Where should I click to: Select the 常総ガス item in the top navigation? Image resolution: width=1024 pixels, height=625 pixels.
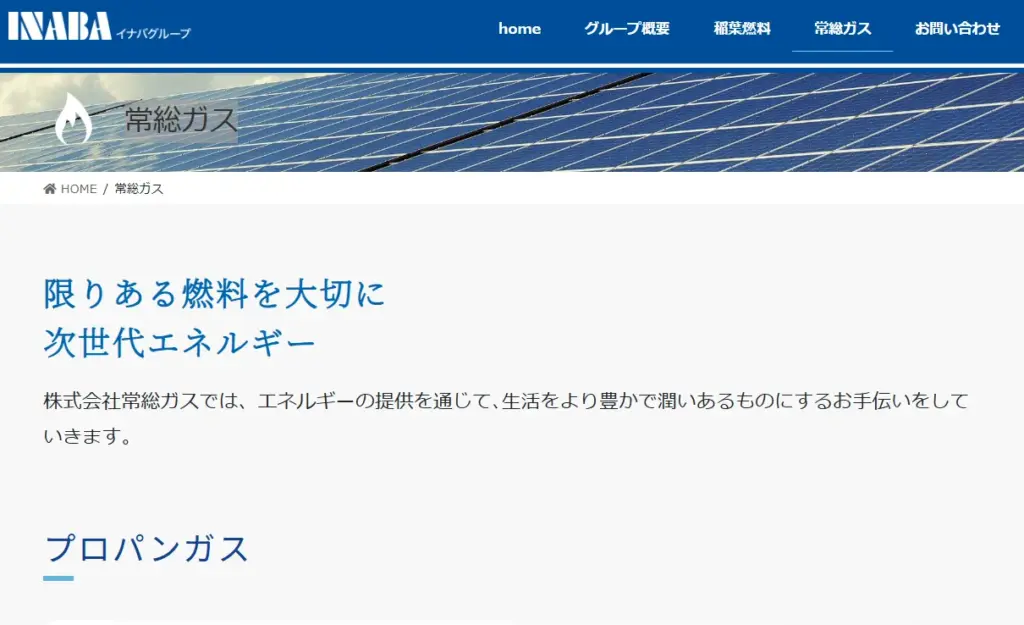[842, 29]
